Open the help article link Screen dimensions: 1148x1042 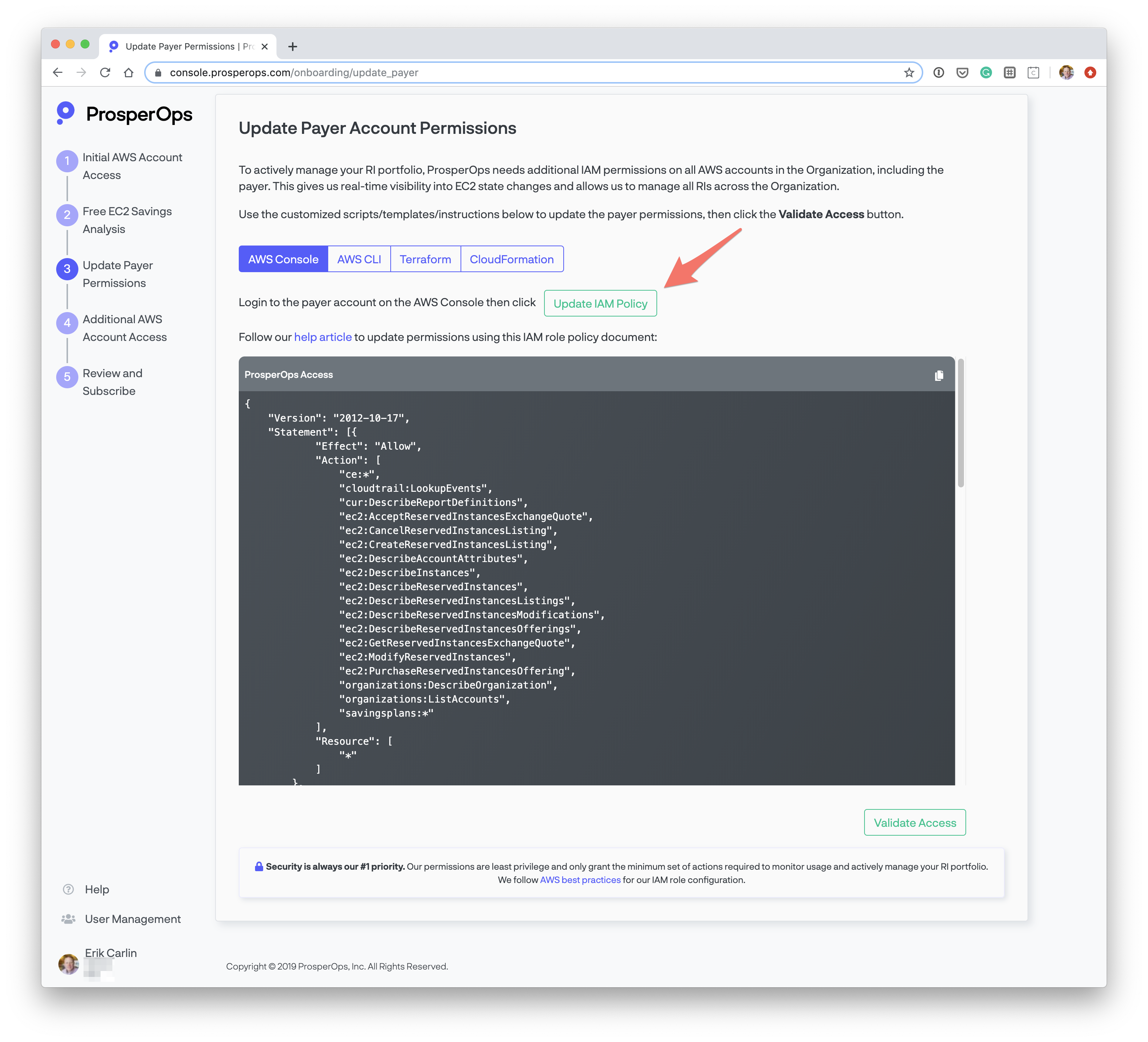(x=323, y=337)
